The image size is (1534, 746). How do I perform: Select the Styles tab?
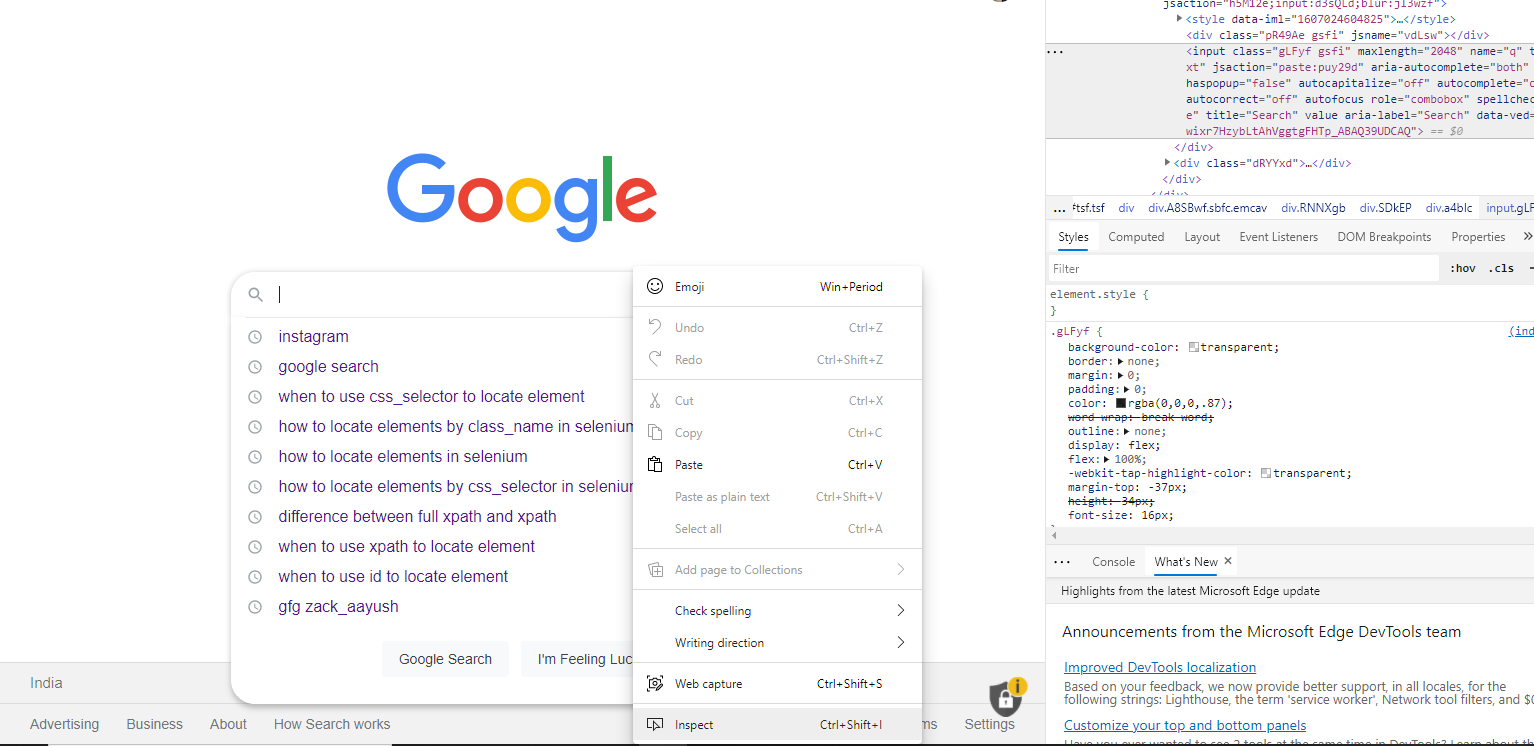tap(1073, 237)
